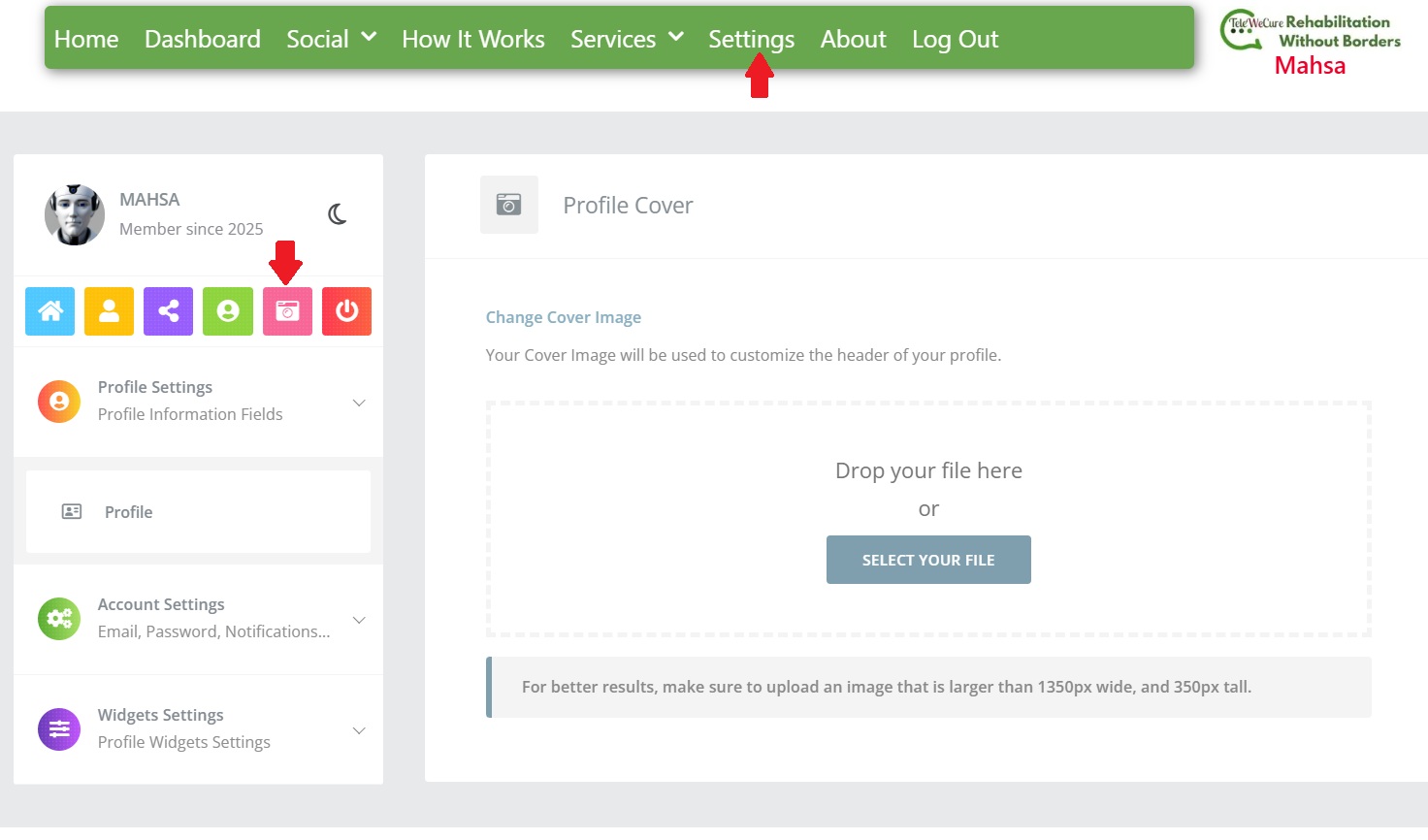This screenshot has width=1428, height=840.
Task: Open the blue Home icon button
Action: (x=49, y=311)
